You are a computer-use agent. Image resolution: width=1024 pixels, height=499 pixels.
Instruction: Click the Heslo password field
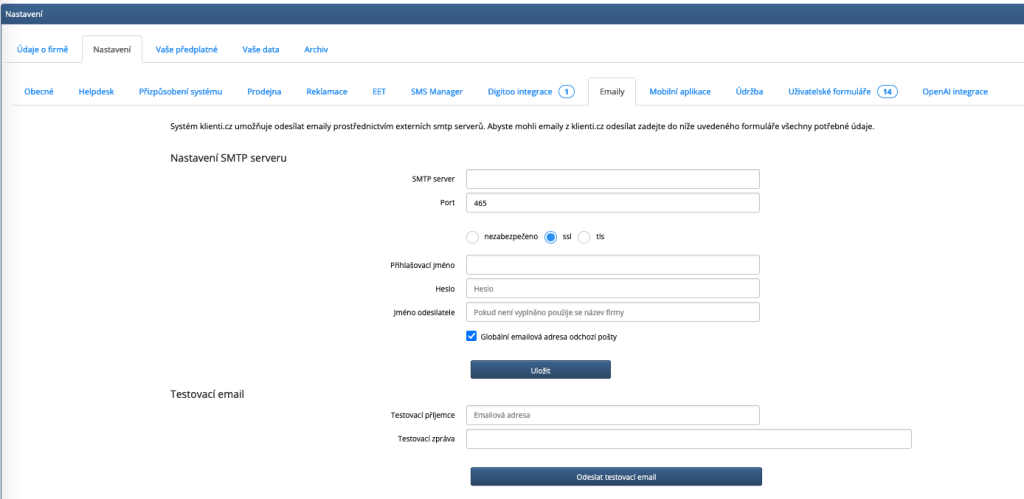click(613, 288)
